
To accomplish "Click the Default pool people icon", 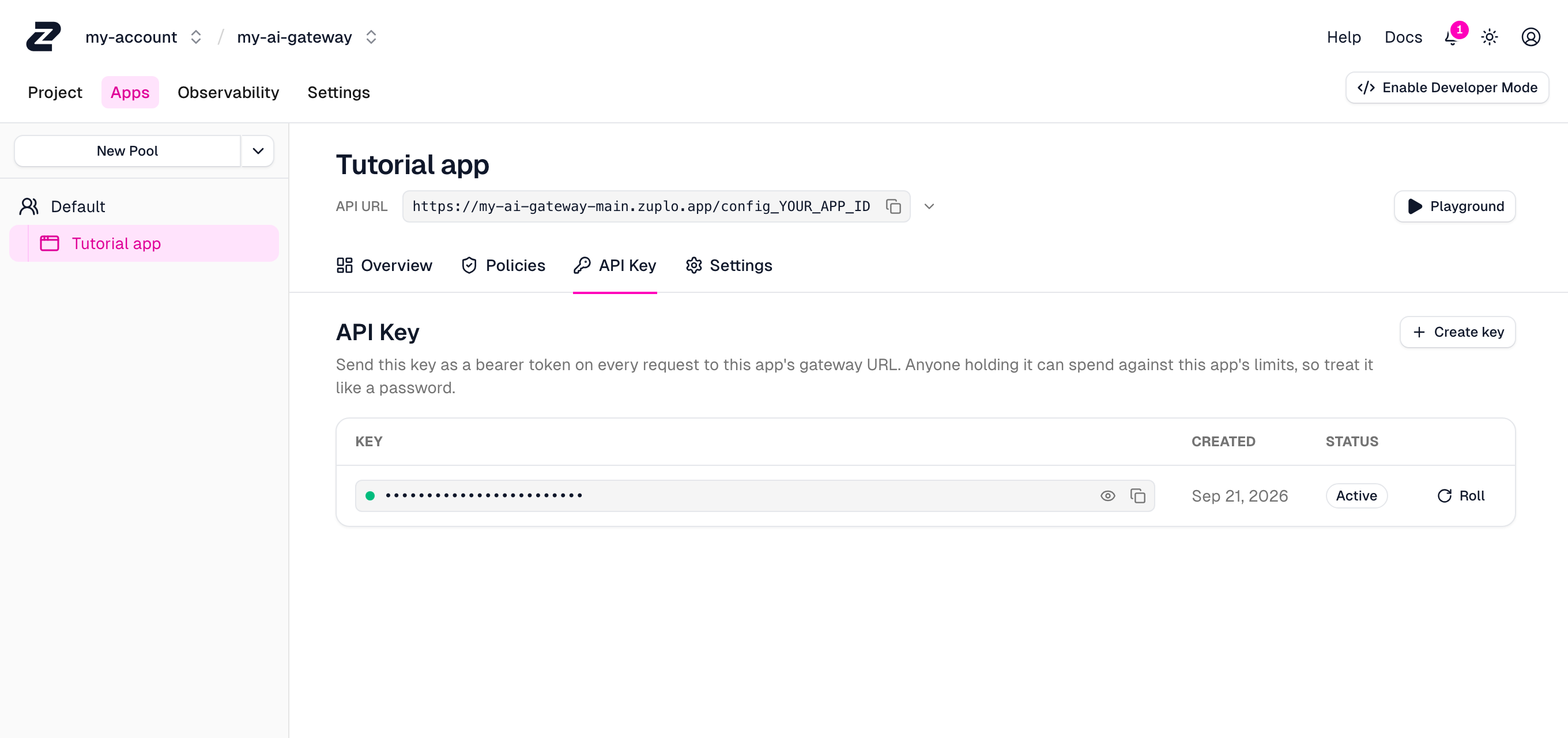I will [x=29, y=206].
